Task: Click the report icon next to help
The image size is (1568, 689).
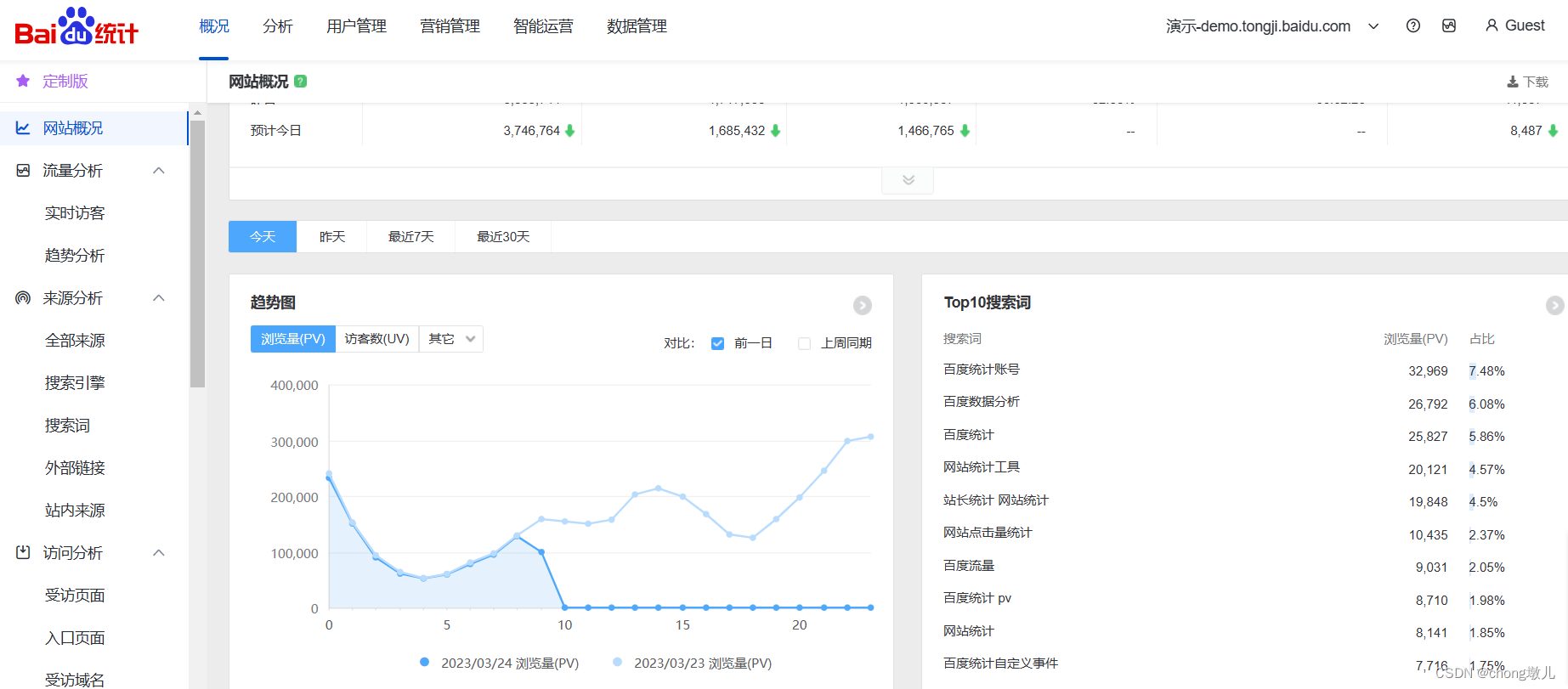Action: point(1449,25)
